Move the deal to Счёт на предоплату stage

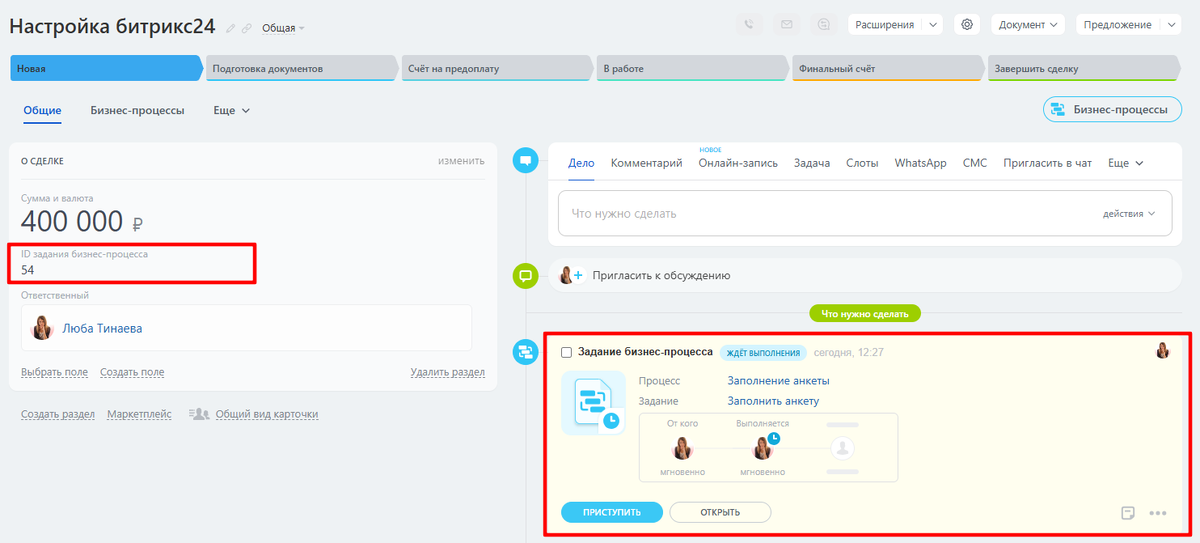pos(496,68)
